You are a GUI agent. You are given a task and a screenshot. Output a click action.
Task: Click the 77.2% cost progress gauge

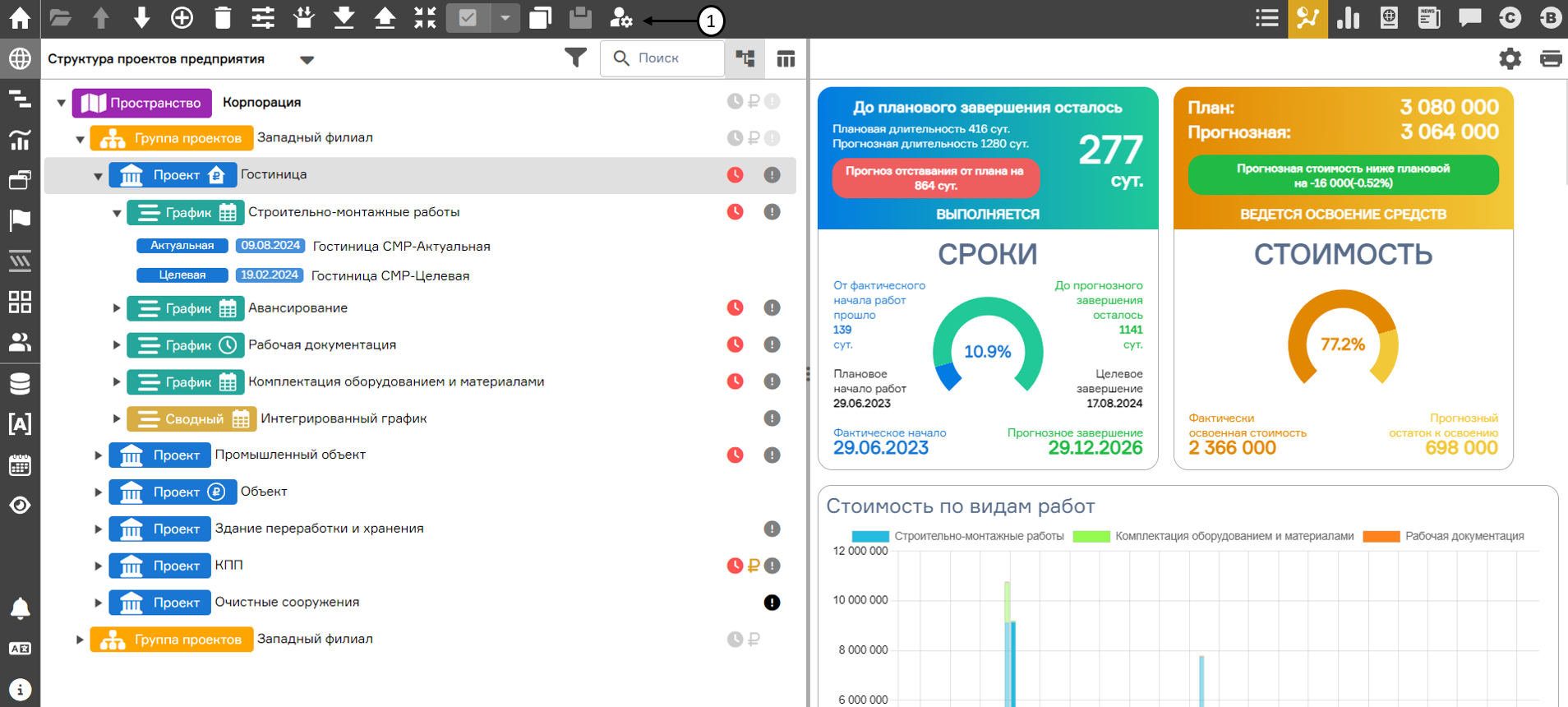1343,337
